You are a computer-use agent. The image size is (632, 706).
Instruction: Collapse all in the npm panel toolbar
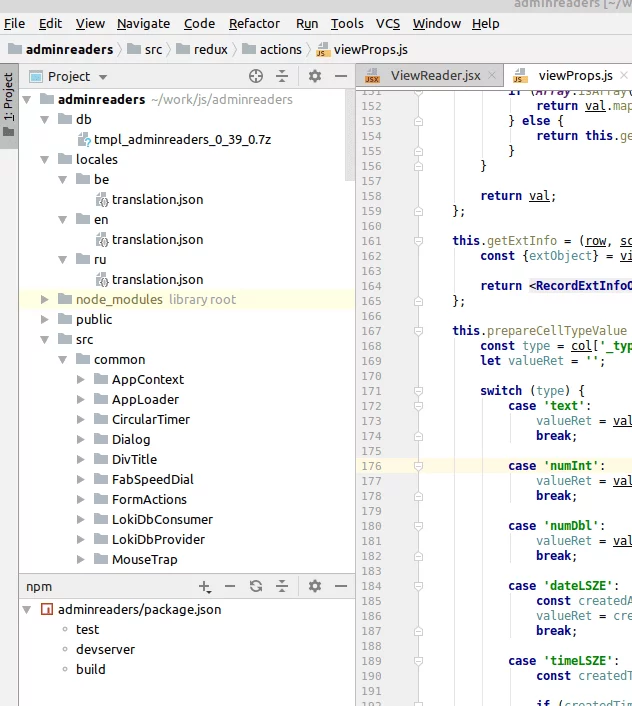point(282,586)
